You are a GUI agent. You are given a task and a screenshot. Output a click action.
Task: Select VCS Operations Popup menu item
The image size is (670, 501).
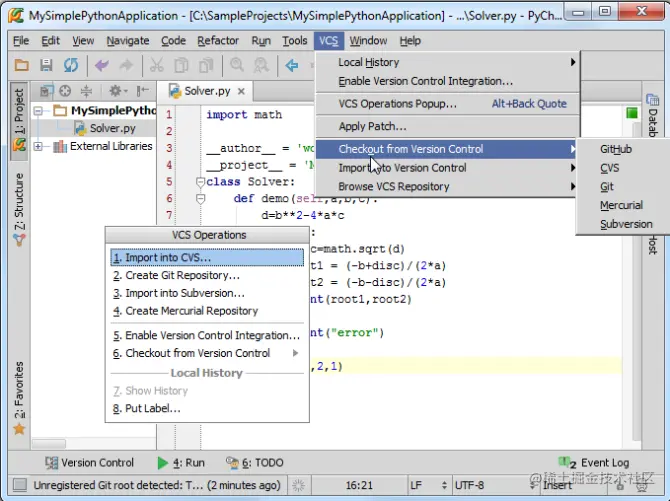point(447,104)
